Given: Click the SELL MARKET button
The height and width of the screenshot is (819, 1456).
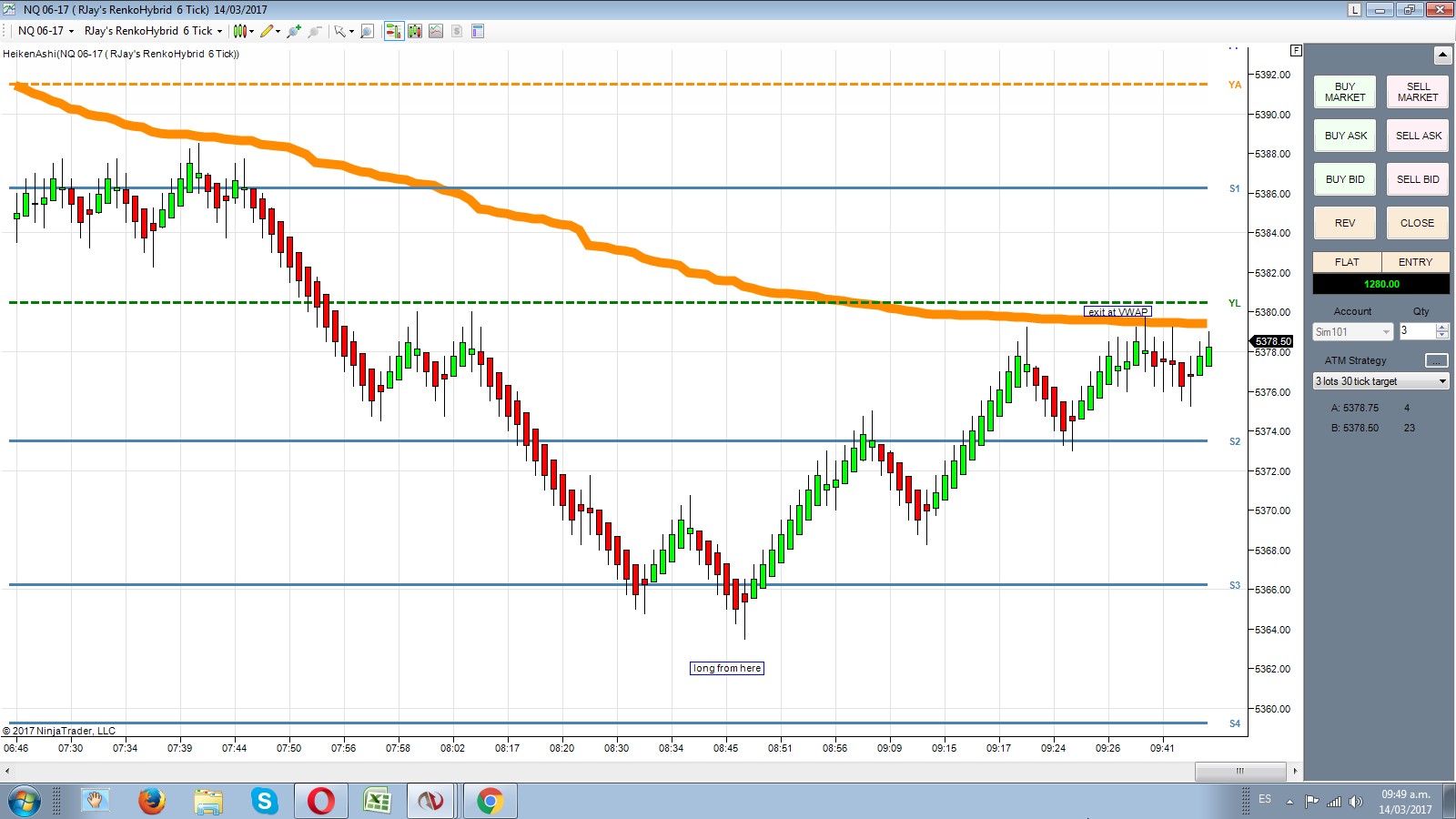Looking at the screenshot, I should click(x=1418, y=92).
